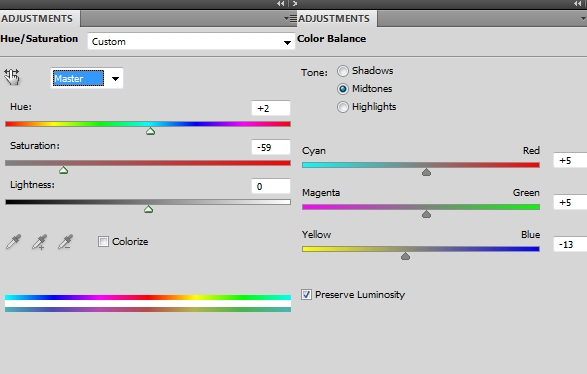This screenshot has height=374, width=587.
Task: Pick the first eyedropper tool
Action: pyautogui.click(x=14, y=242)
